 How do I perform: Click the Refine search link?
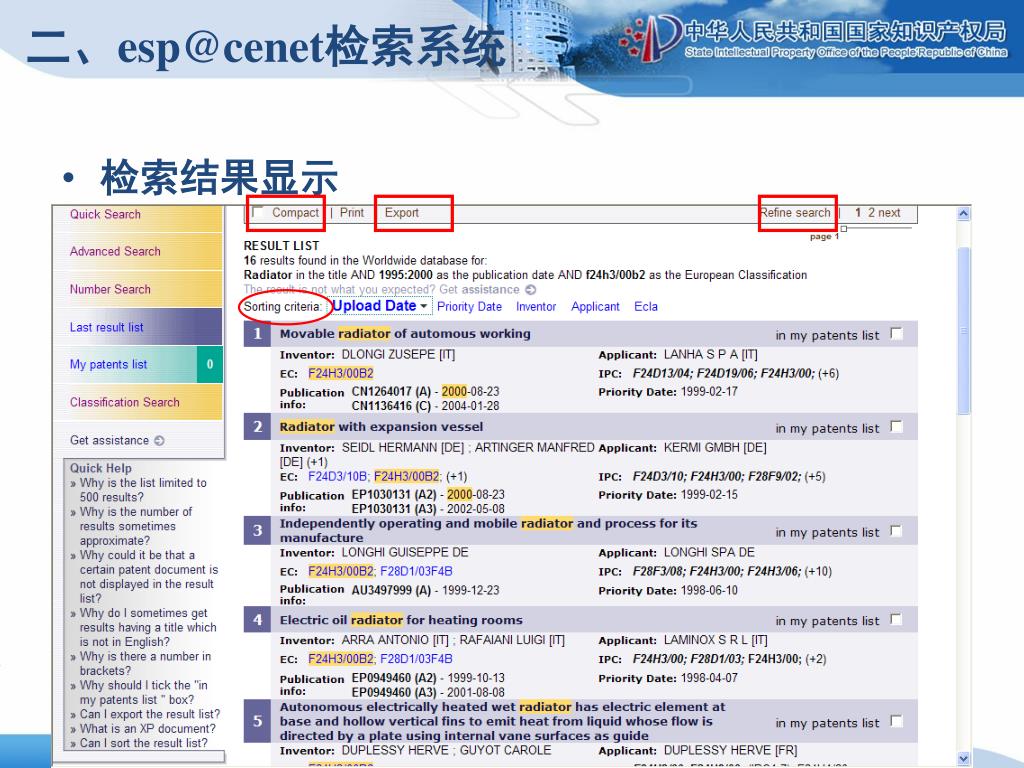(x=795, y=213)
